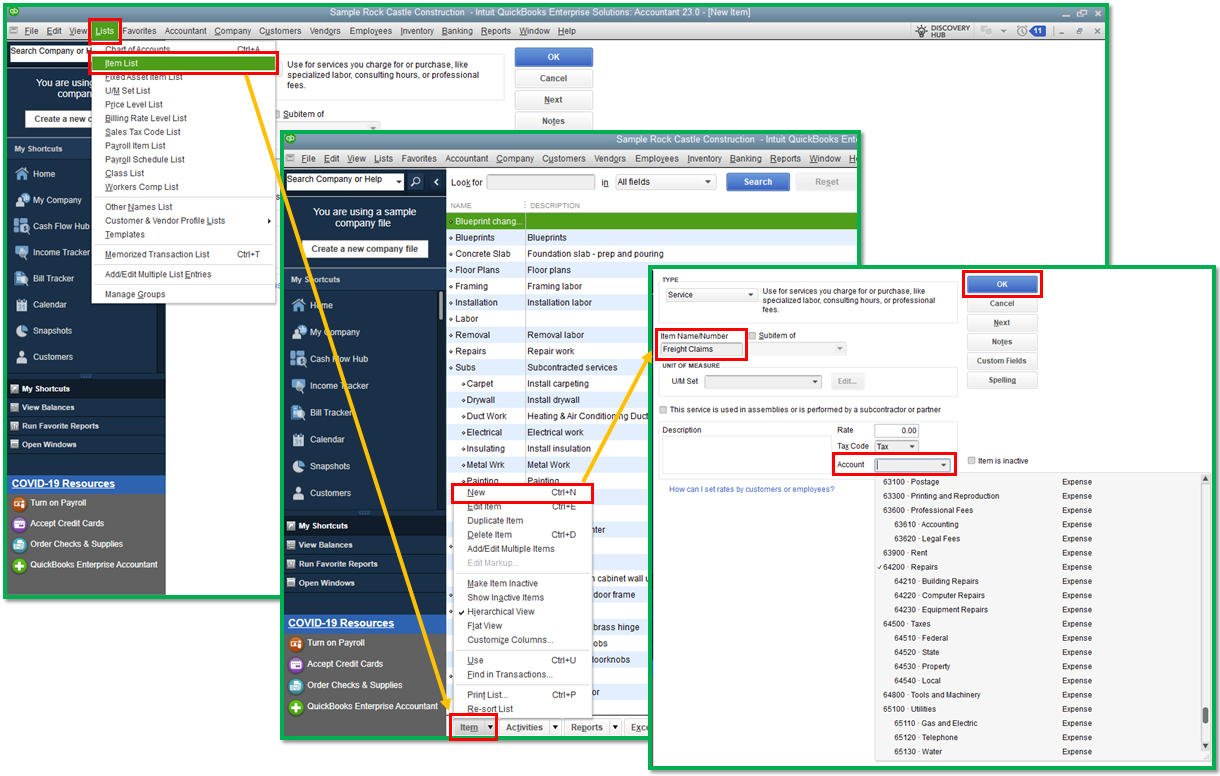Select the Concrete Slab item row
Image resolution: width=1220 pixels, height=776 pixels.
tap(651, 254)
